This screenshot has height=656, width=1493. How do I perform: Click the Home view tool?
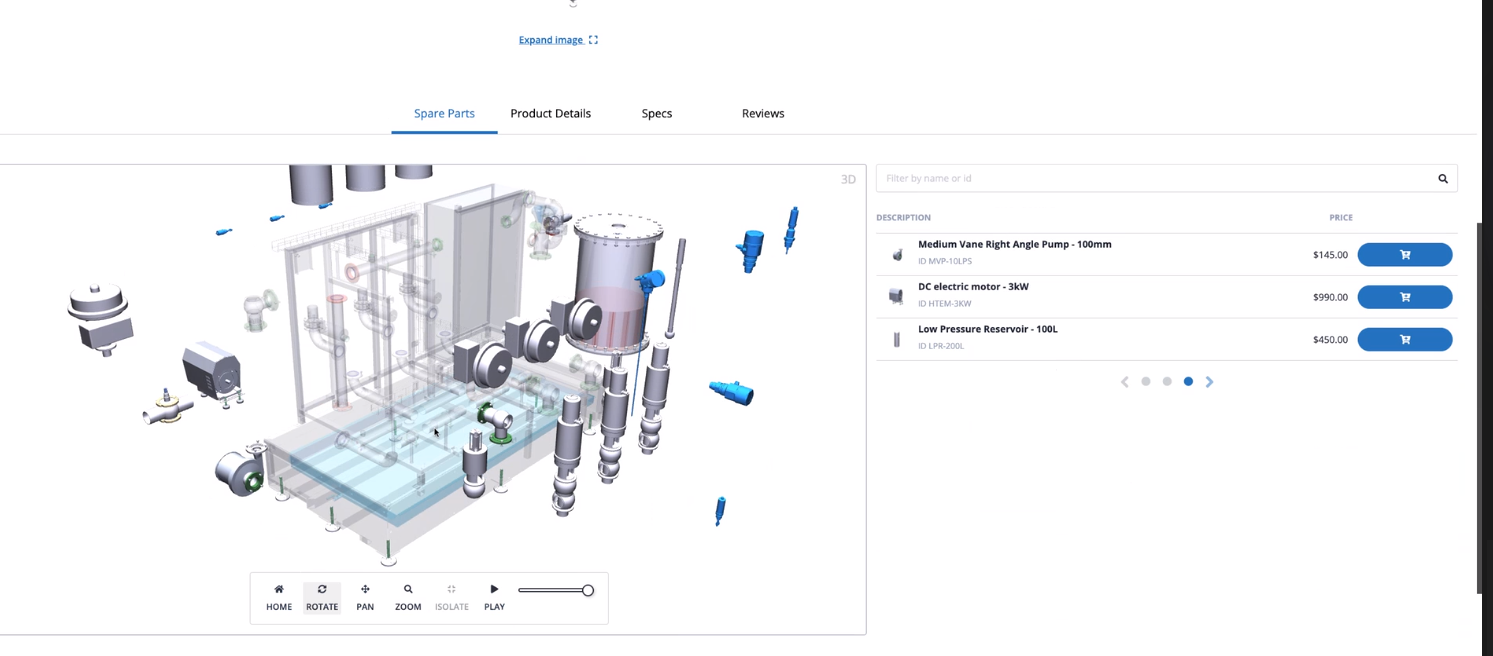coord(279,597)
